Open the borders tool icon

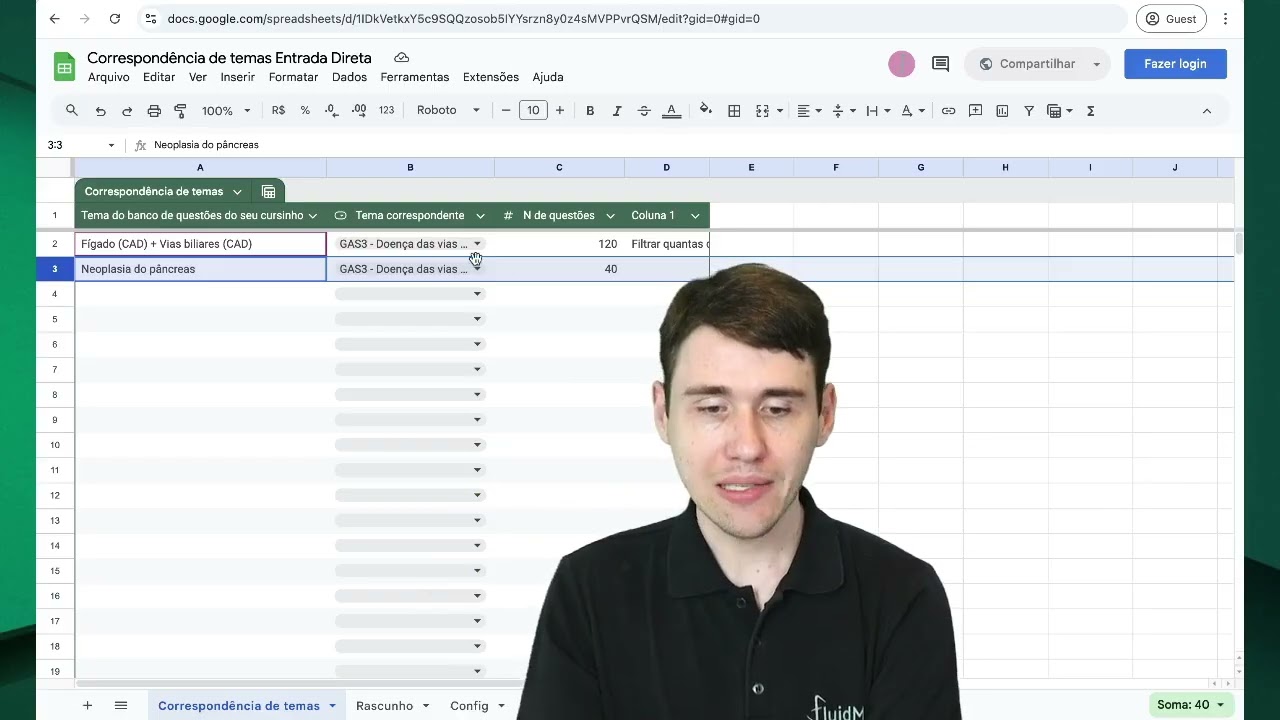pyautogui.click(x=734, y=111)
